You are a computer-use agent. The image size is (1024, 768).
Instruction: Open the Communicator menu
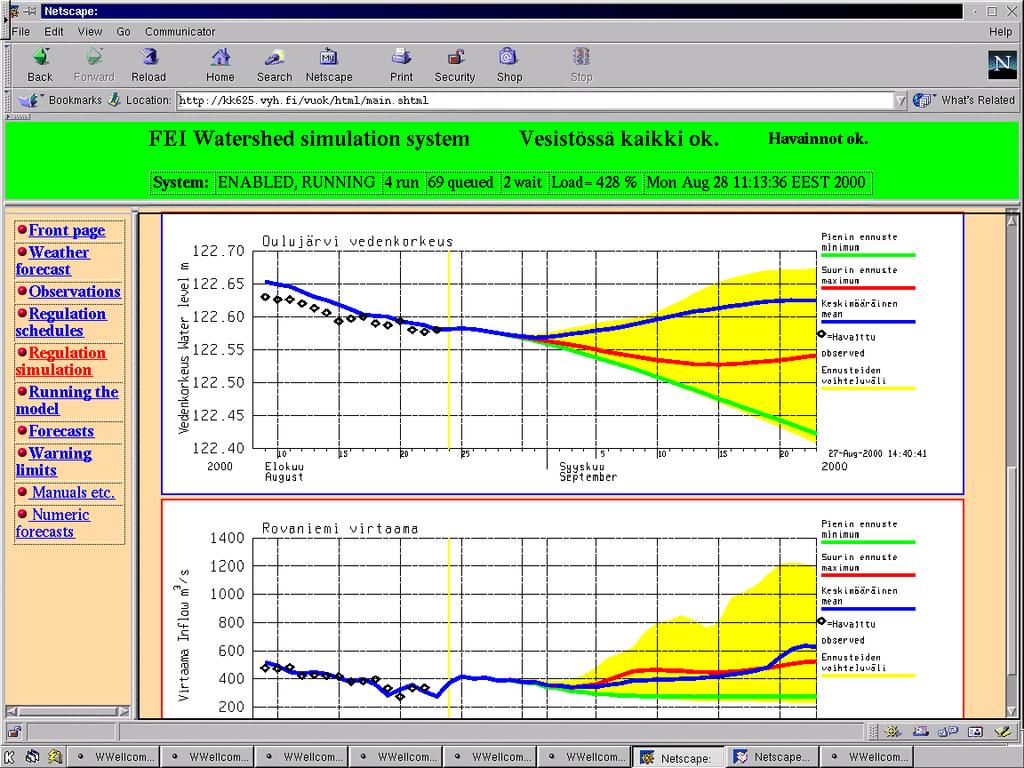(180, 31)
